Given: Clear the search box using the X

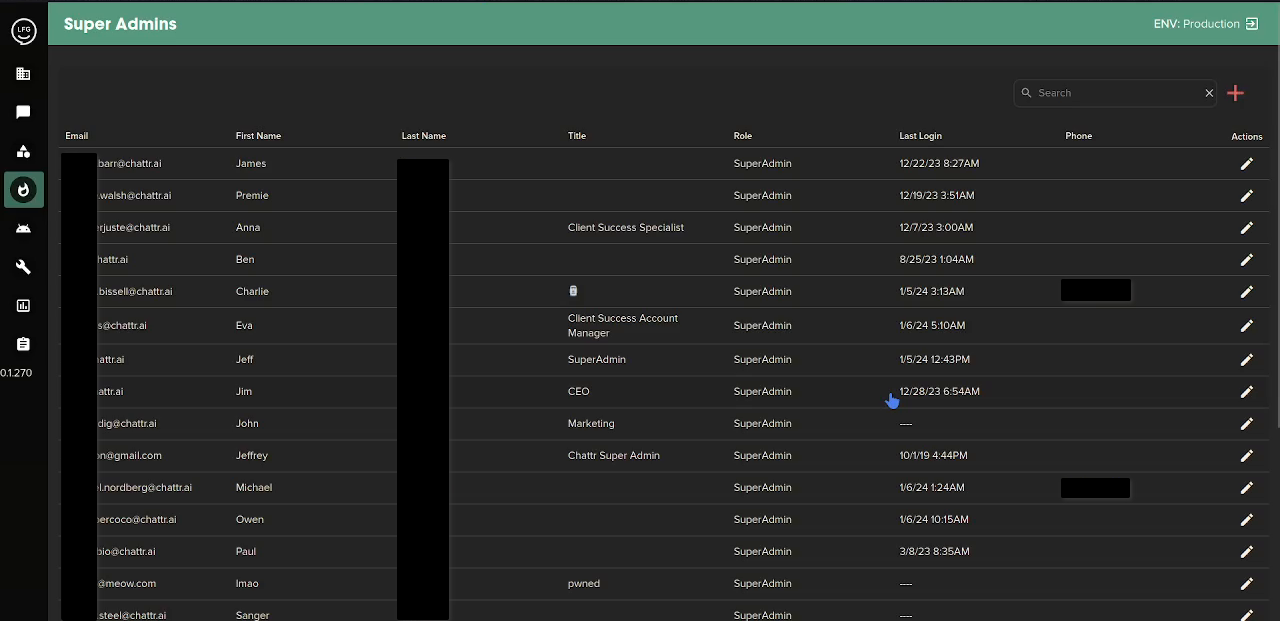Looking at the screenshot, I should (1209, 93).
